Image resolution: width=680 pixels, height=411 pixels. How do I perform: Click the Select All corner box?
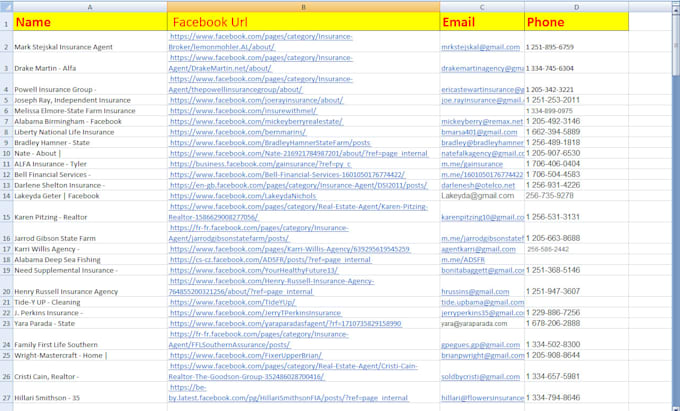click(x=6, y=7)
